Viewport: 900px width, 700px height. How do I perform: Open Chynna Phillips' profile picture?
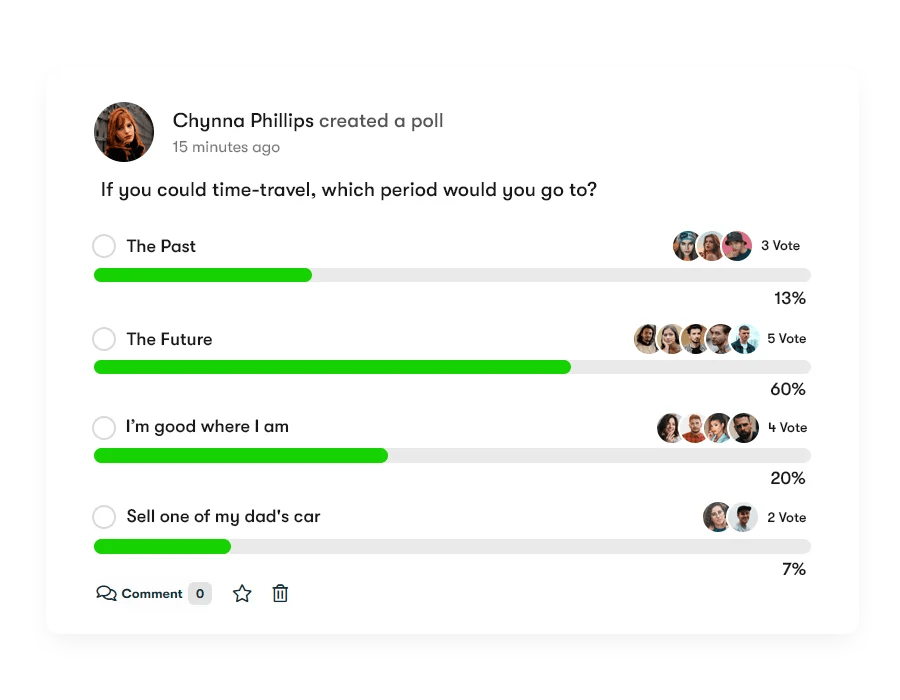124,132
